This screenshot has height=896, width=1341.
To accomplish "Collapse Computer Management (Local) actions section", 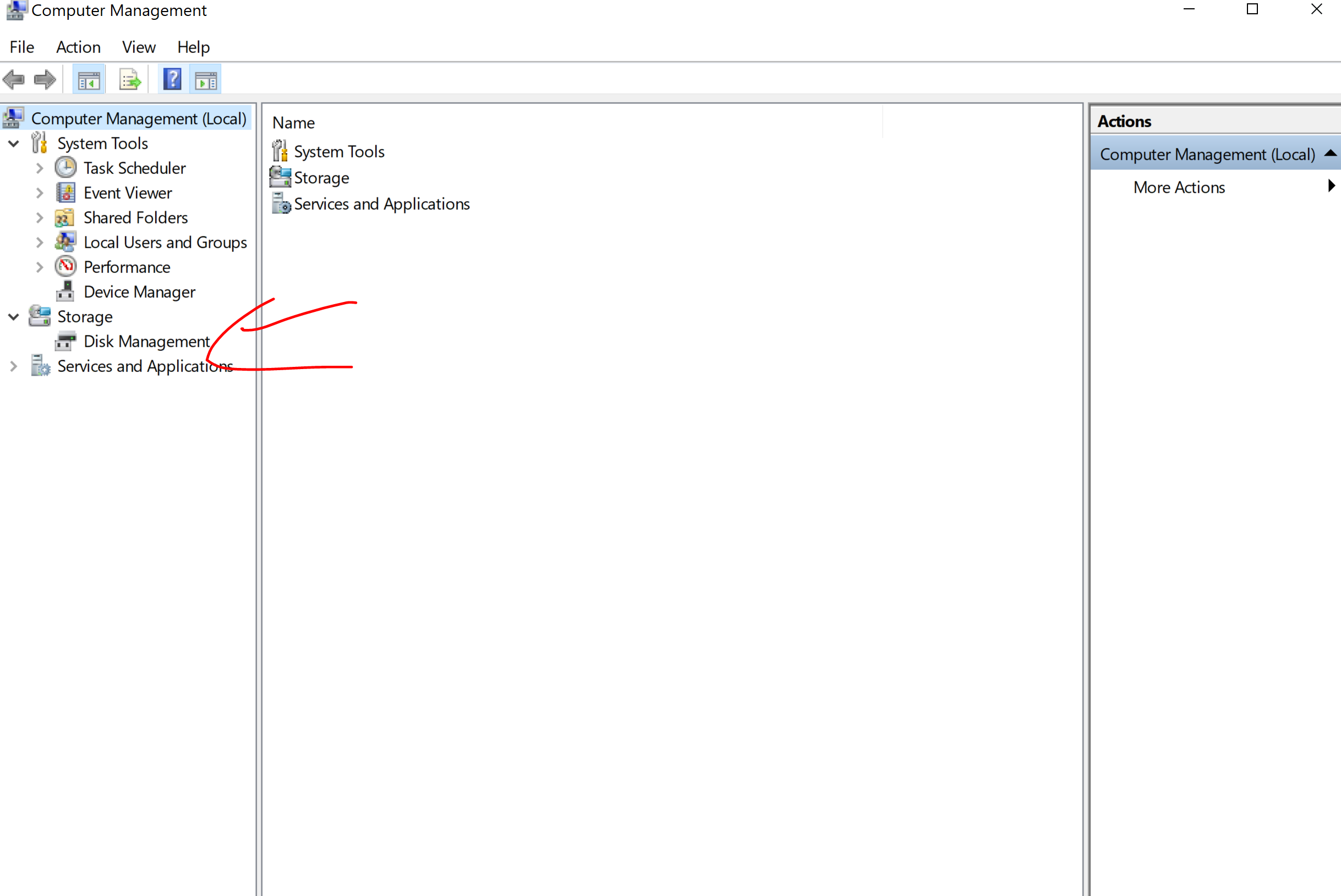I will tap(1330, 153).
